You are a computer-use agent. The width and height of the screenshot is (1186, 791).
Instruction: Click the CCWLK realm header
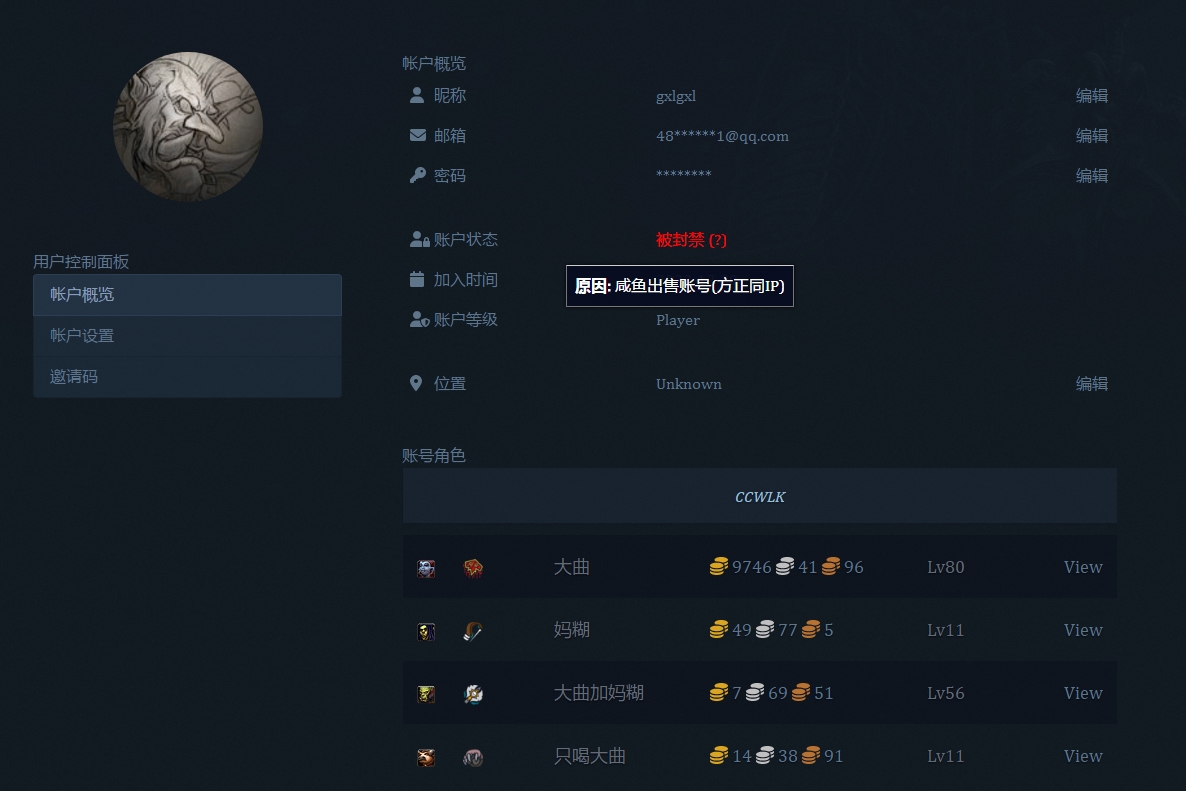pyautogui.click(x=759, y=496)
